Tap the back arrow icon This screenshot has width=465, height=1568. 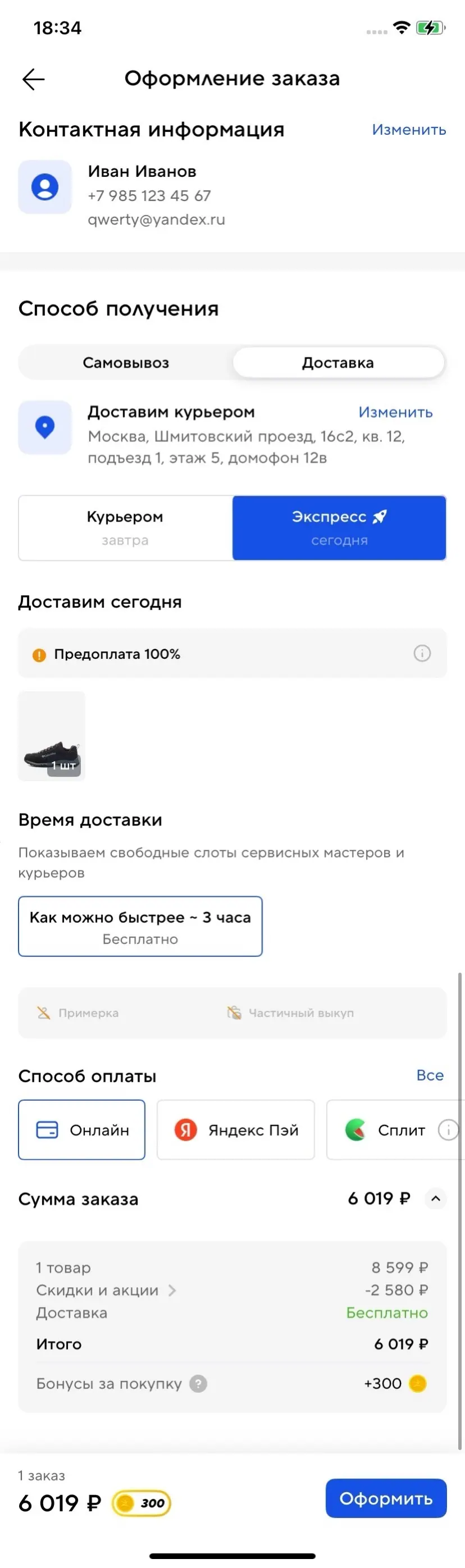[34, 79]
